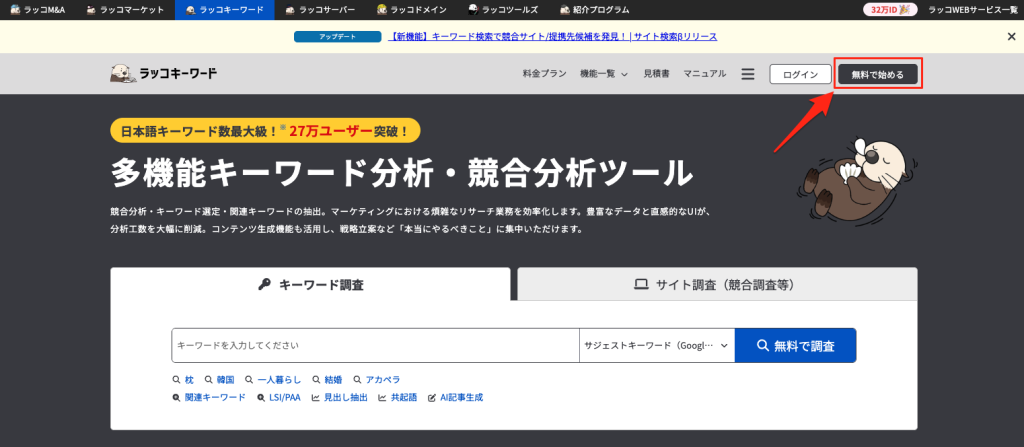Open ラッコWEBサービス一覧 in top bar
1024x447 pixels.
970,10
